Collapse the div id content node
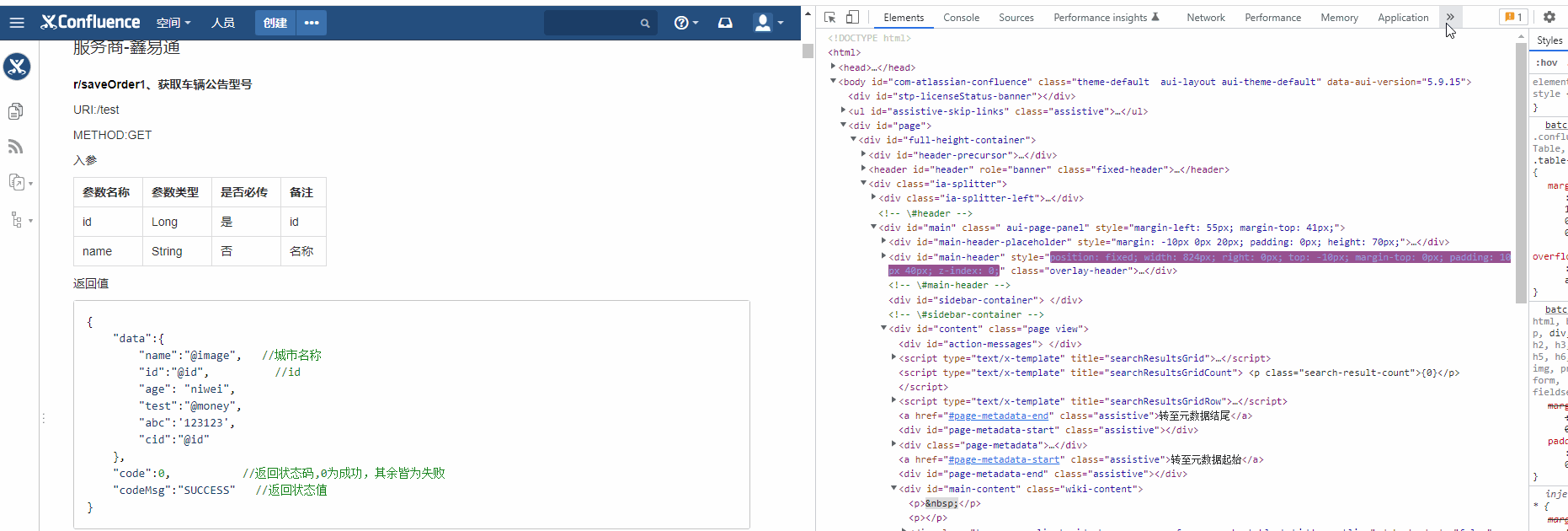1568x531 pixels. (x=883, y=329)
